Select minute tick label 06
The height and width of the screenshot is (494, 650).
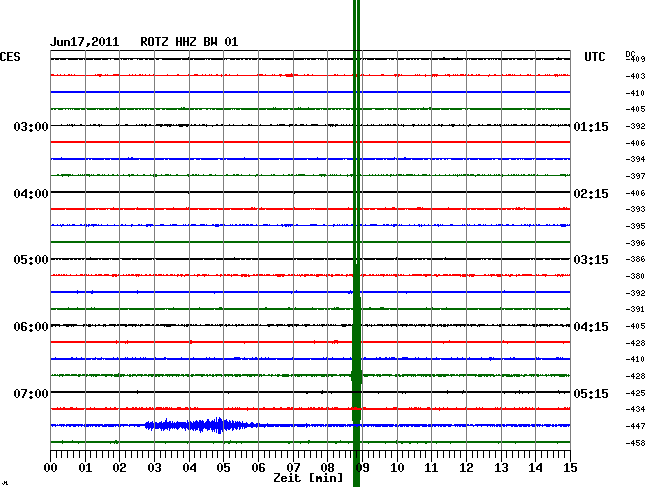[x=258, y=468]
